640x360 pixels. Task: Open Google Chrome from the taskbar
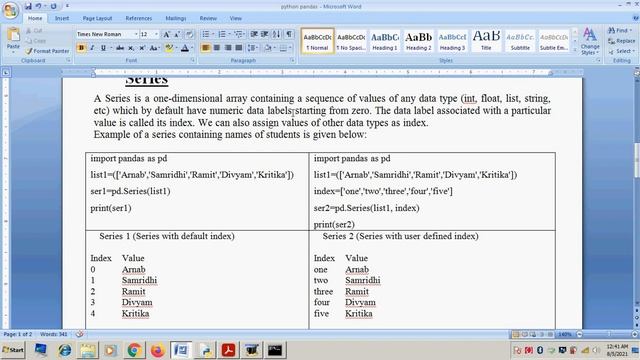[x=134, y=350]
